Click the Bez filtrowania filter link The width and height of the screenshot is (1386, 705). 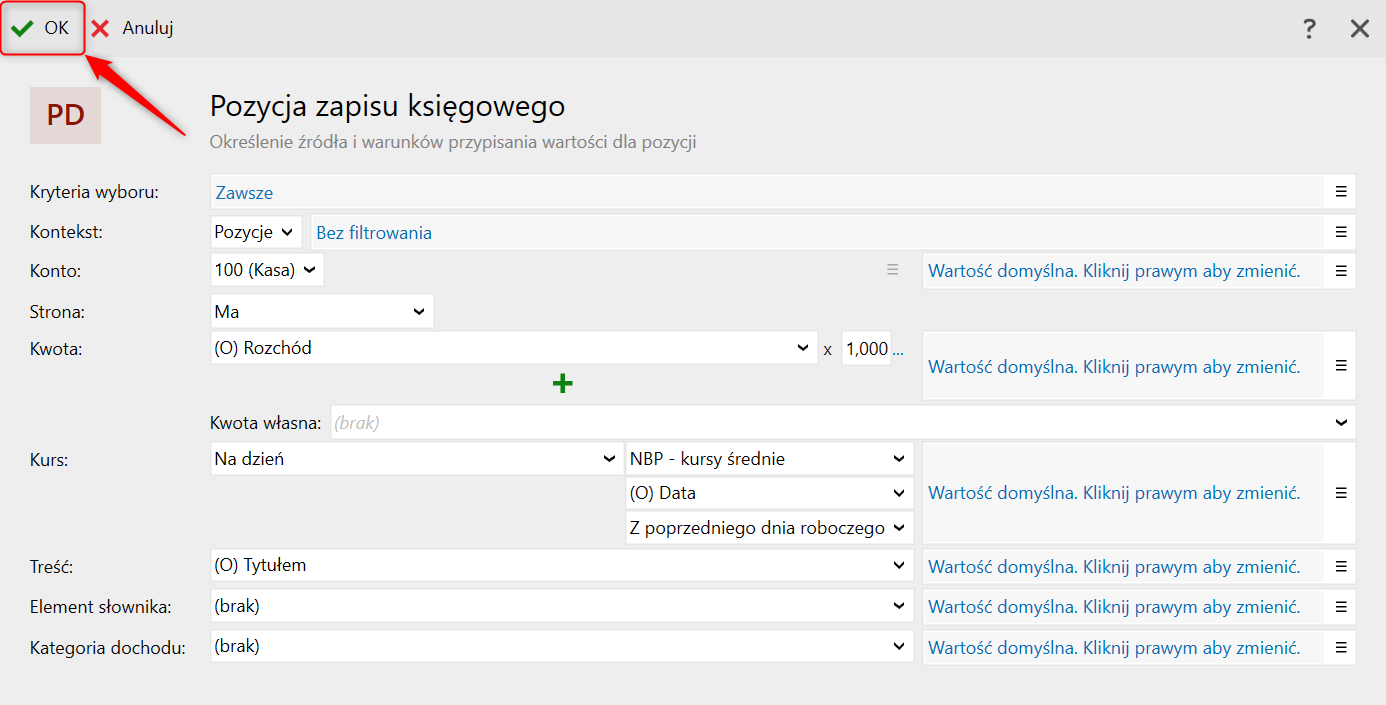point(374,233)
